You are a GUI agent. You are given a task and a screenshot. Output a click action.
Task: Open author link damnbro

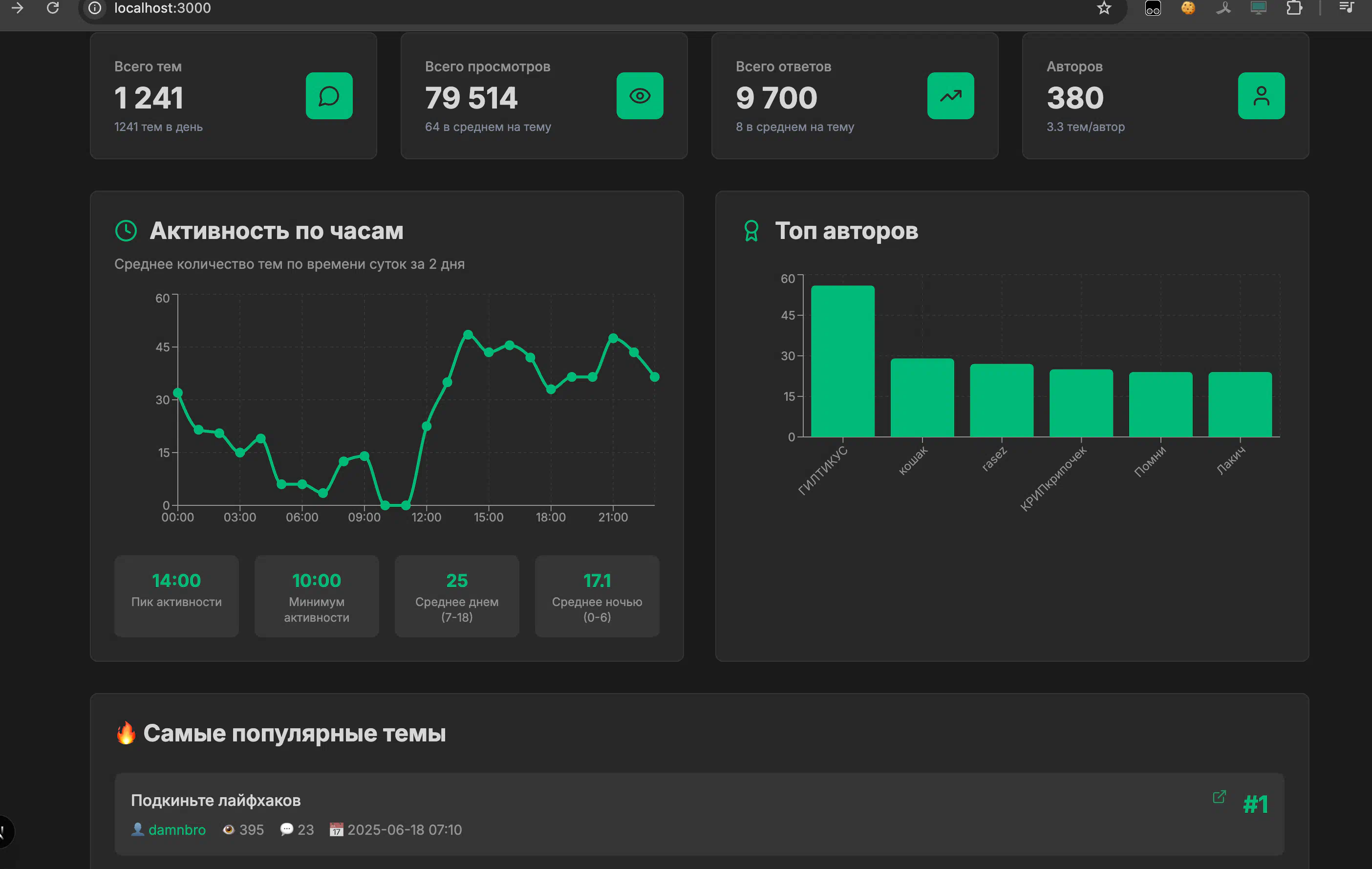[x=176, y=830]
